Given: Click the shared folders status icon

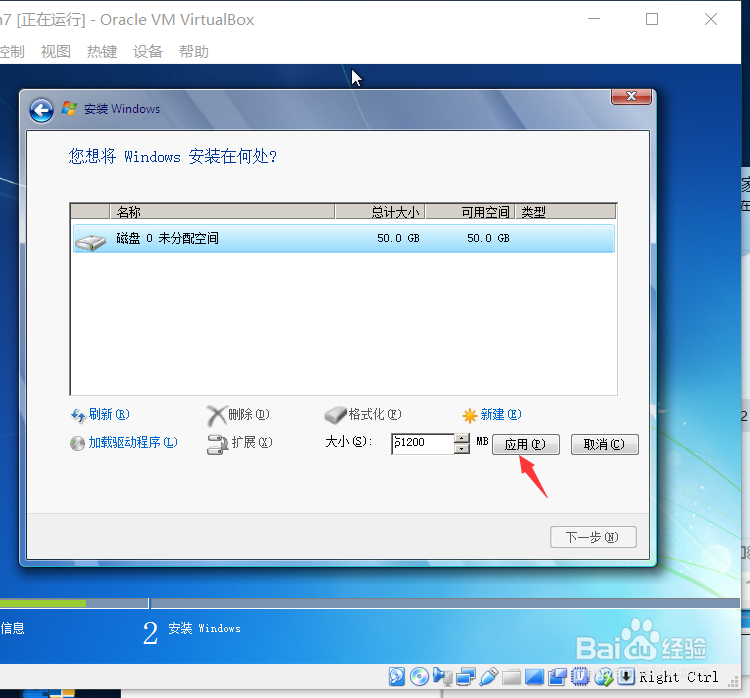Looking at the screenshot, I should click(x=511, y=676).
